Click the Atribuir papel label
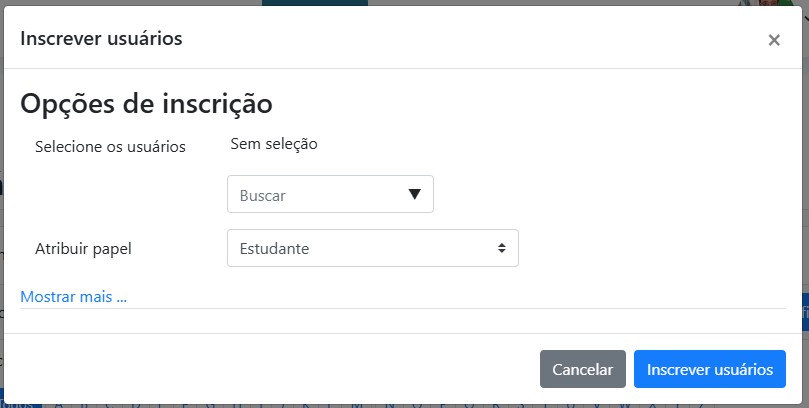Screen dimensions: 809x408 point(83,248)
